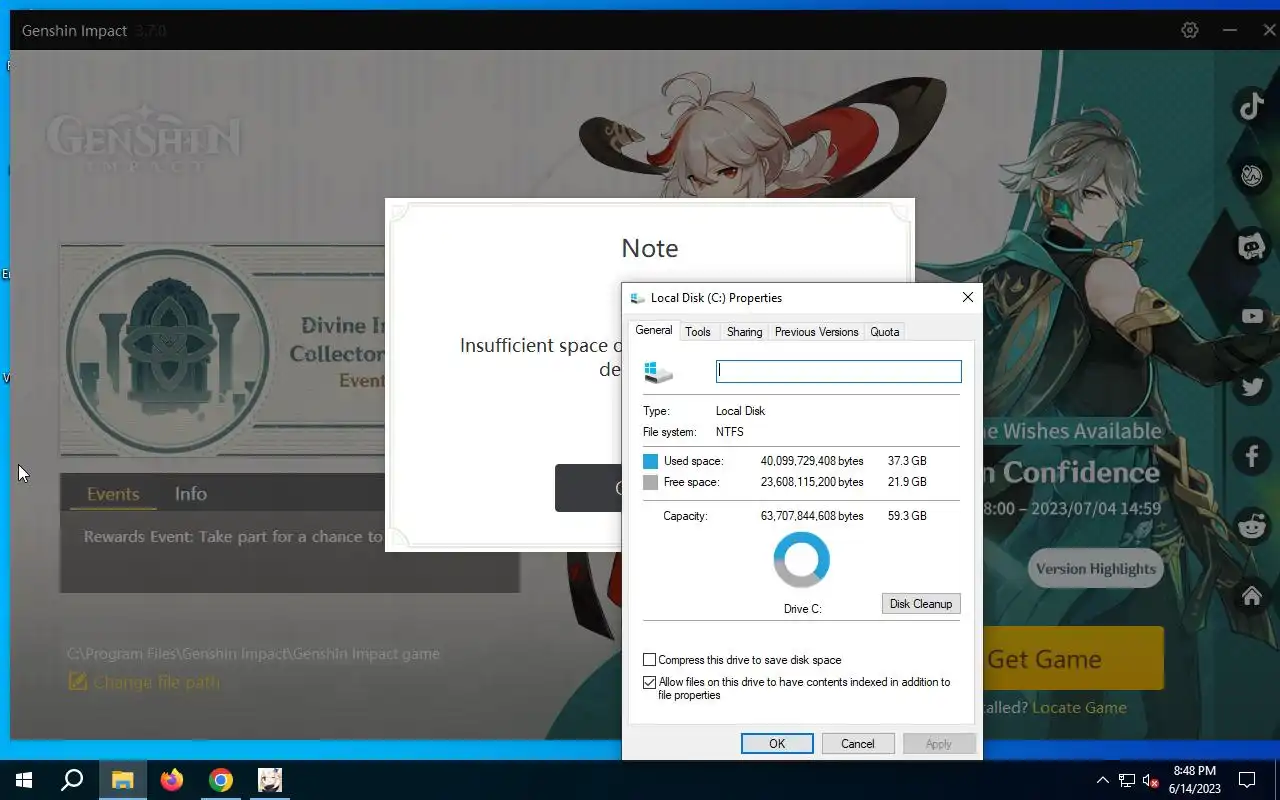Launch Firefox from the taskbar
The height and width of the screenshot is (800, 1280).
172,780
